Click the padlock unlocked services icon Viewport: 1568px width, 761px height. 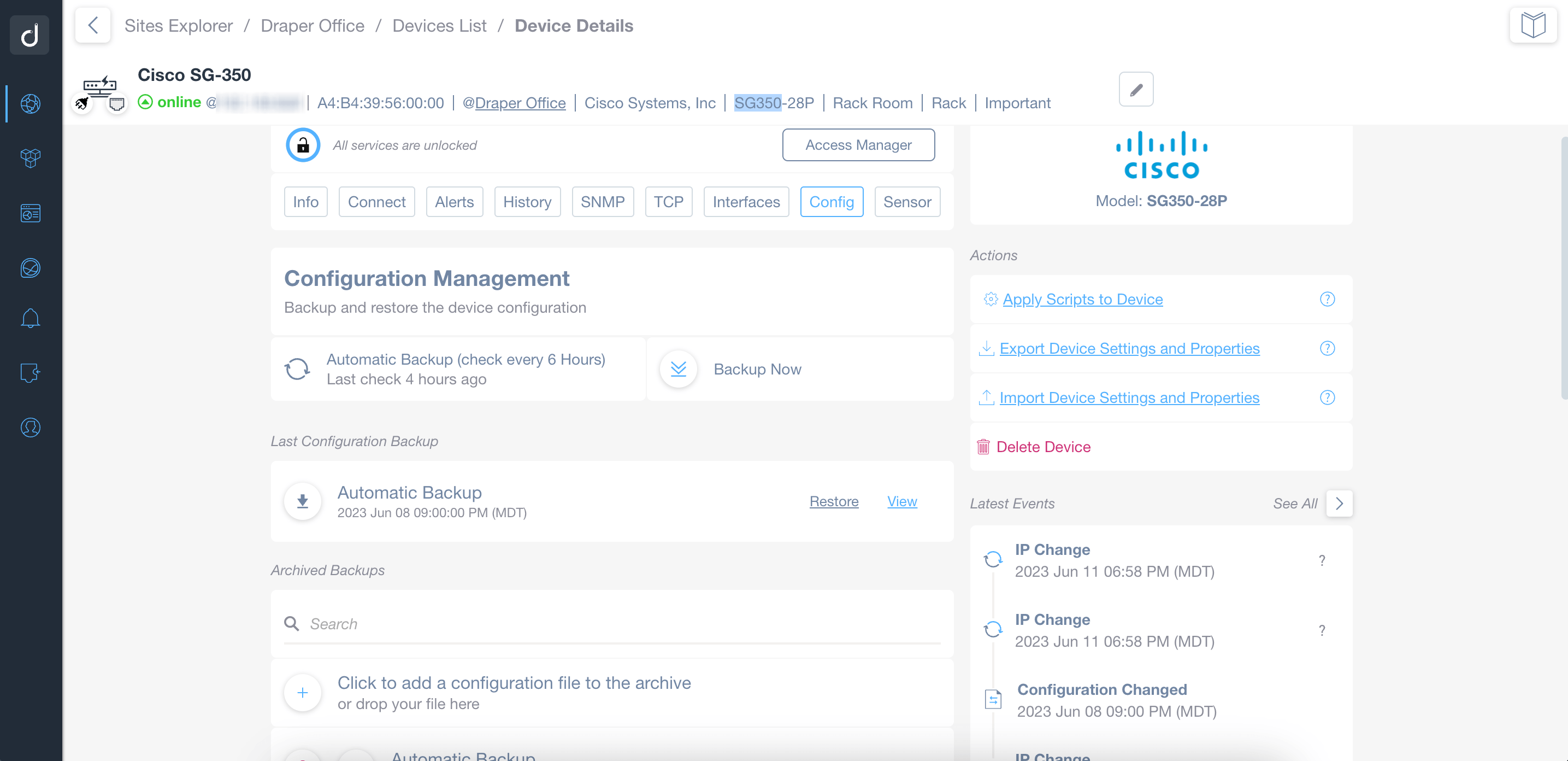[x=303, y=145]
